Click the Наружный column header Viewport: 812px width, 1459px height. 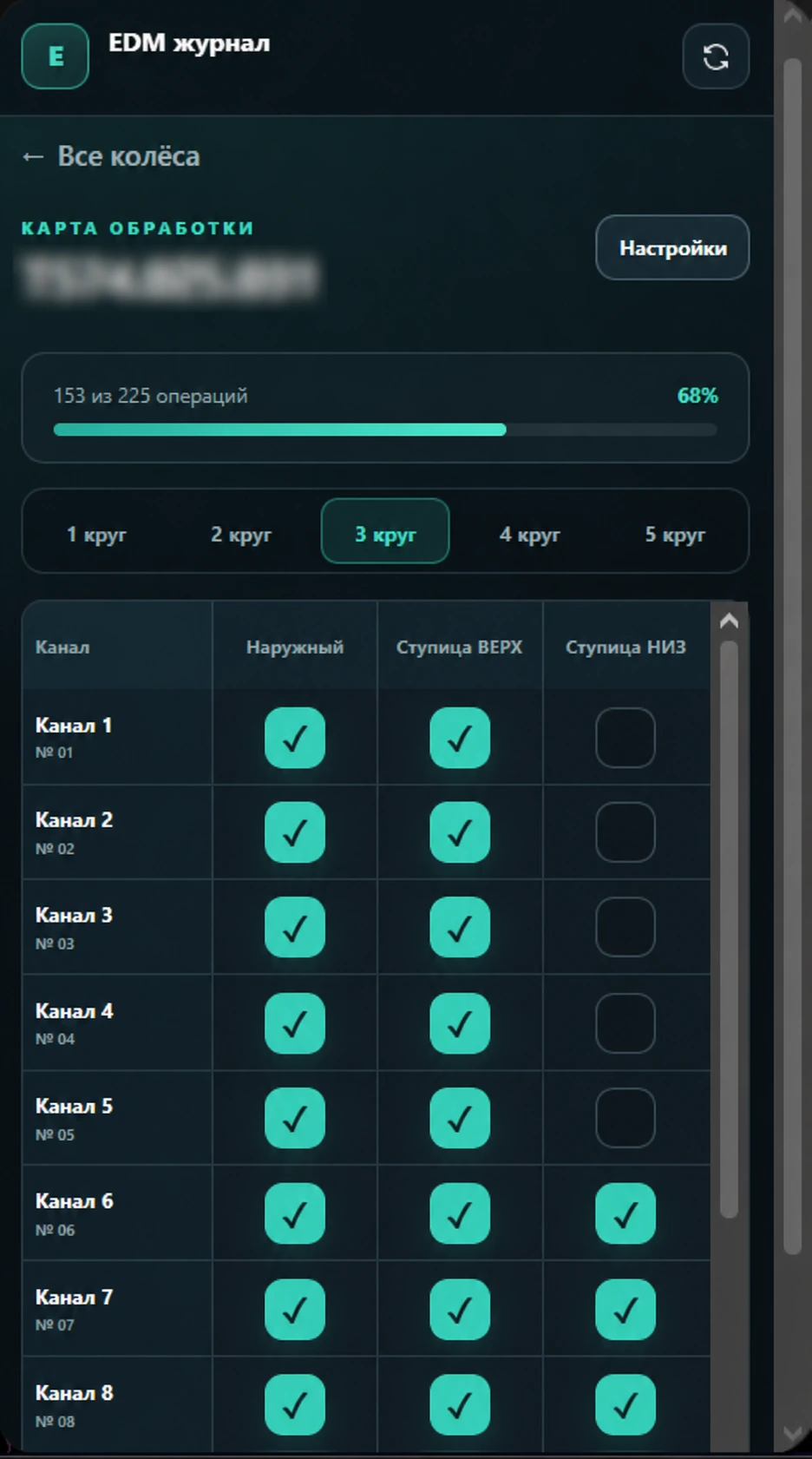point(295,647)
